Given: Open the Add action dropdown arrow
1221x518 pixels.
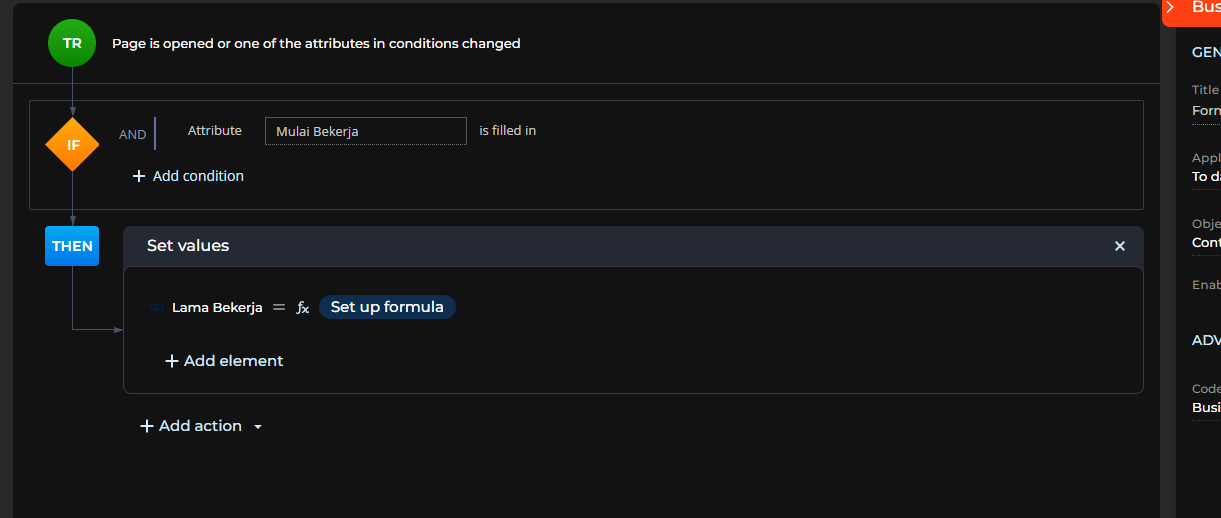Looking at the screenshot, I should click(x=258, y=427).
